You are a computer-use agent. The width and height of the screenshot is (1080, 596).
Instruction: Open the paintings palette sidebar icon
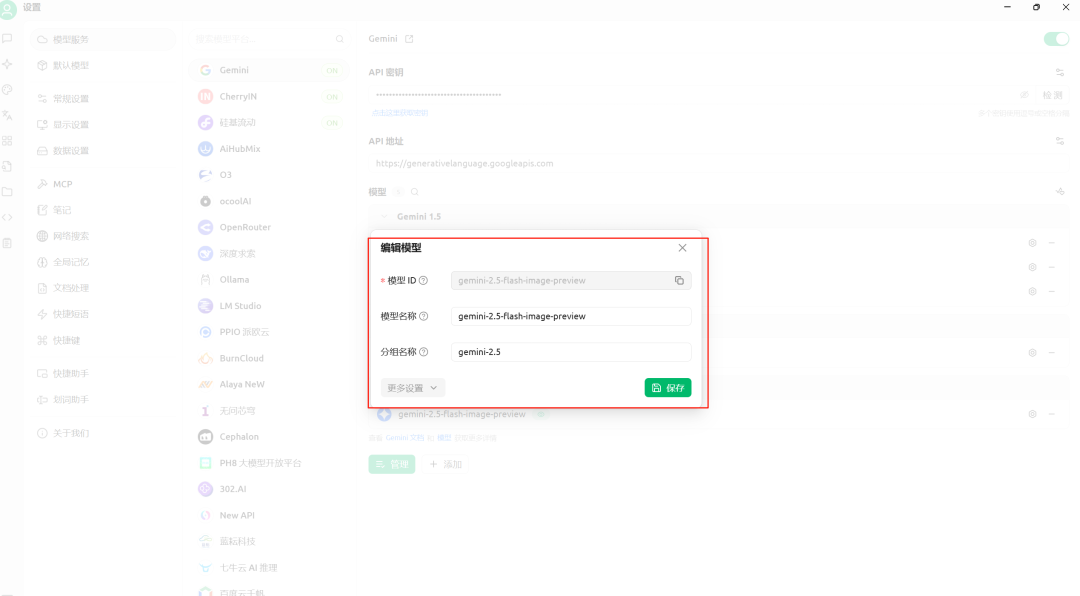[x=8, y=90]
